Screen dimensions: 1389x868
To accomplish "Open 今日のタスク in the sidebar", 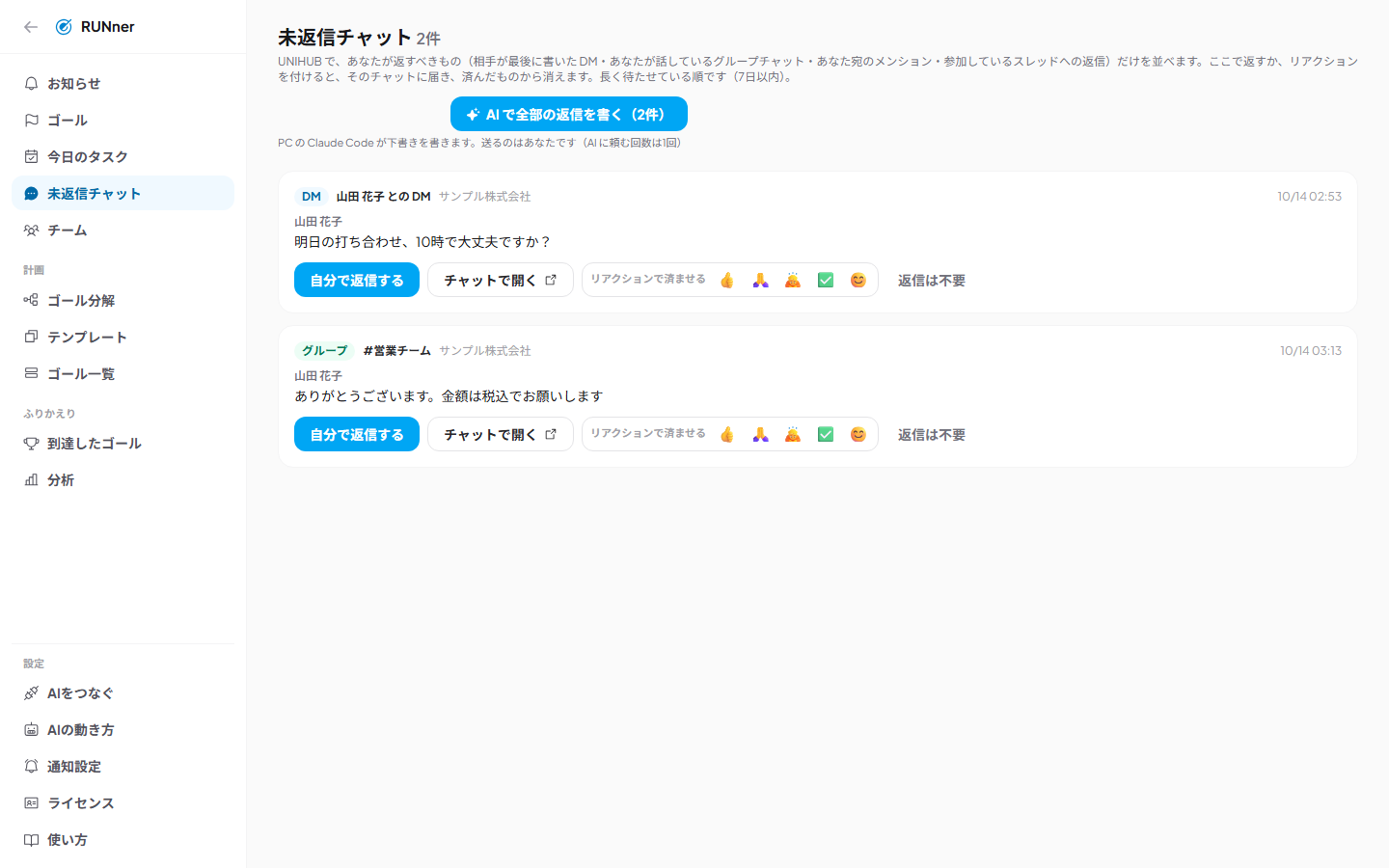I will [123, 156].
